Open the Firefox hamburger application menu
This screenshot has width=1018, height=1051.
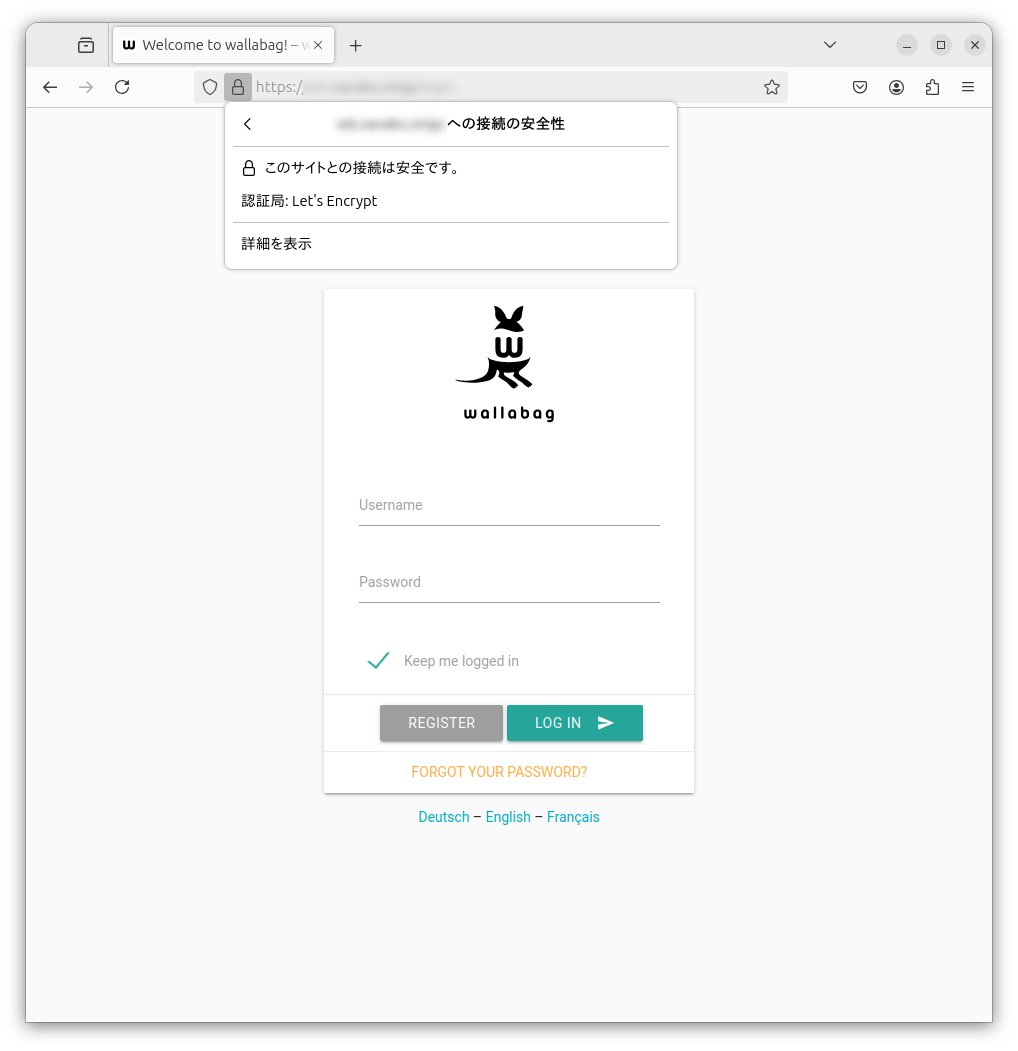coord(968,87)
